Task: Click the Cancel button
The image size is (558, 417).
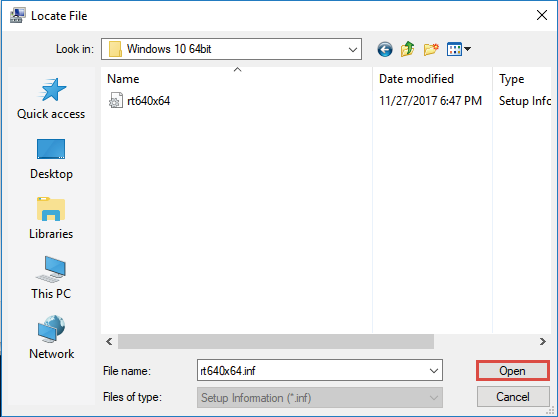Action: [512, 396]
